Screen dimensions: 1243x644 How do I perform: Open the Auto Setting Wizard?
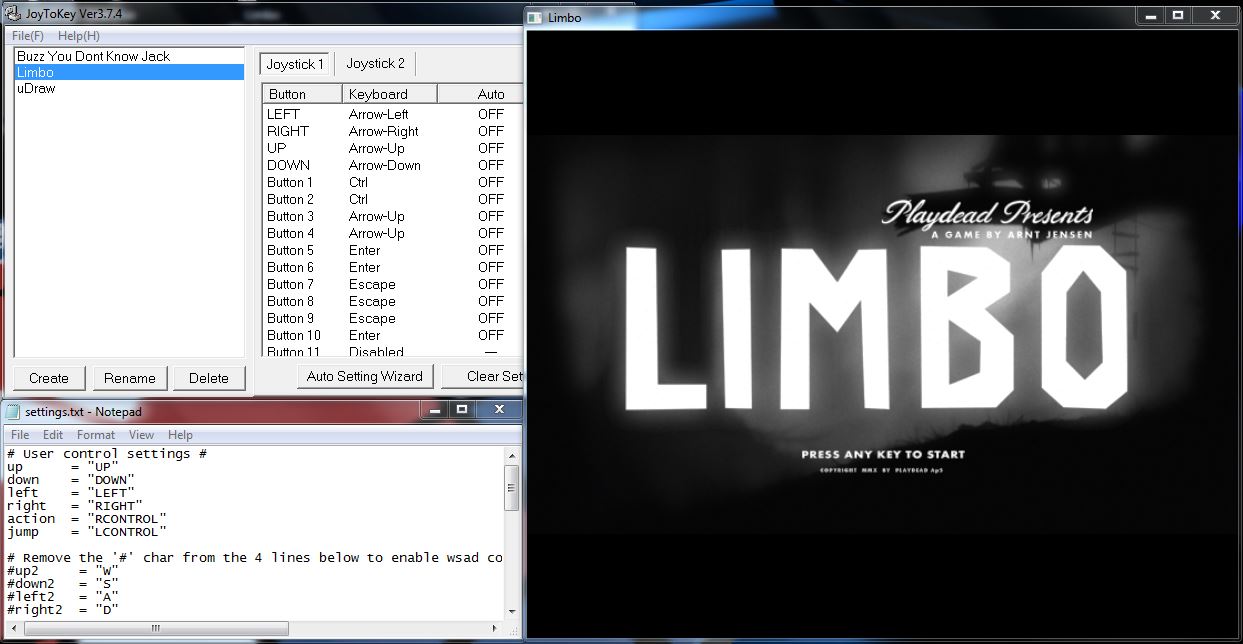coord(364,376)
